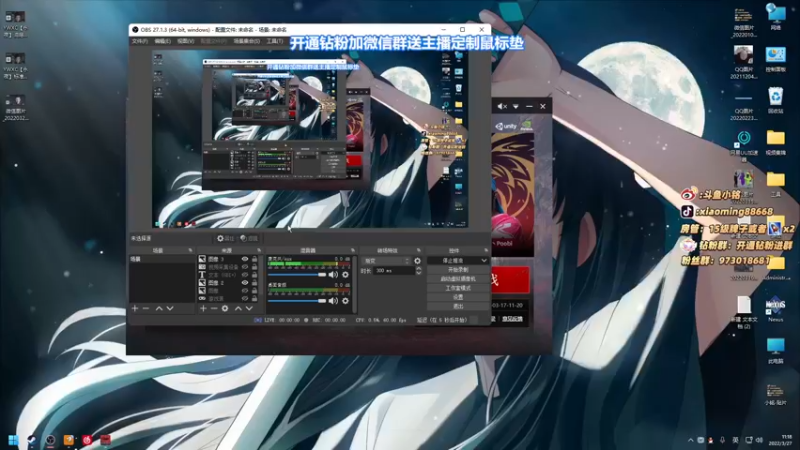
Task: Increase transition duration with stepper arrows
Action: pos(418,269)
